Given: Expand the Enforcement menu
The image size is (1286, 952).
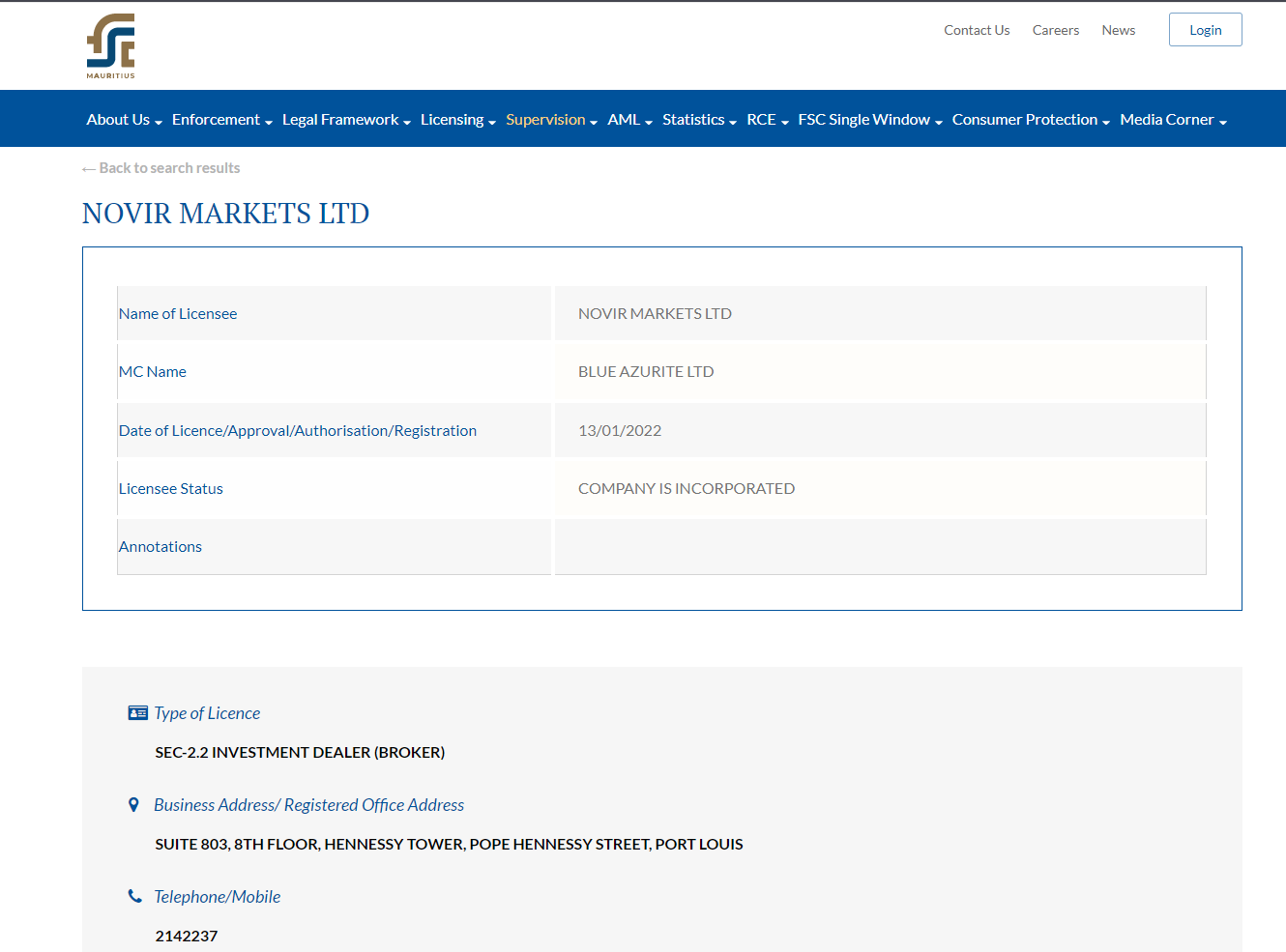Looking at the screenshot, I should click(x=221, y=120).
